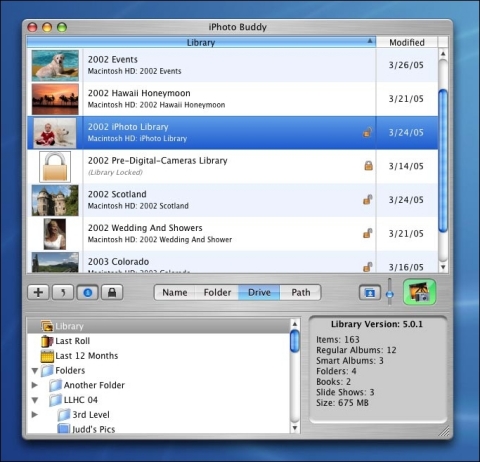The height and width of the screenshot is (462, 480).
Task: Sort by the Library column header
Action: 201,42
